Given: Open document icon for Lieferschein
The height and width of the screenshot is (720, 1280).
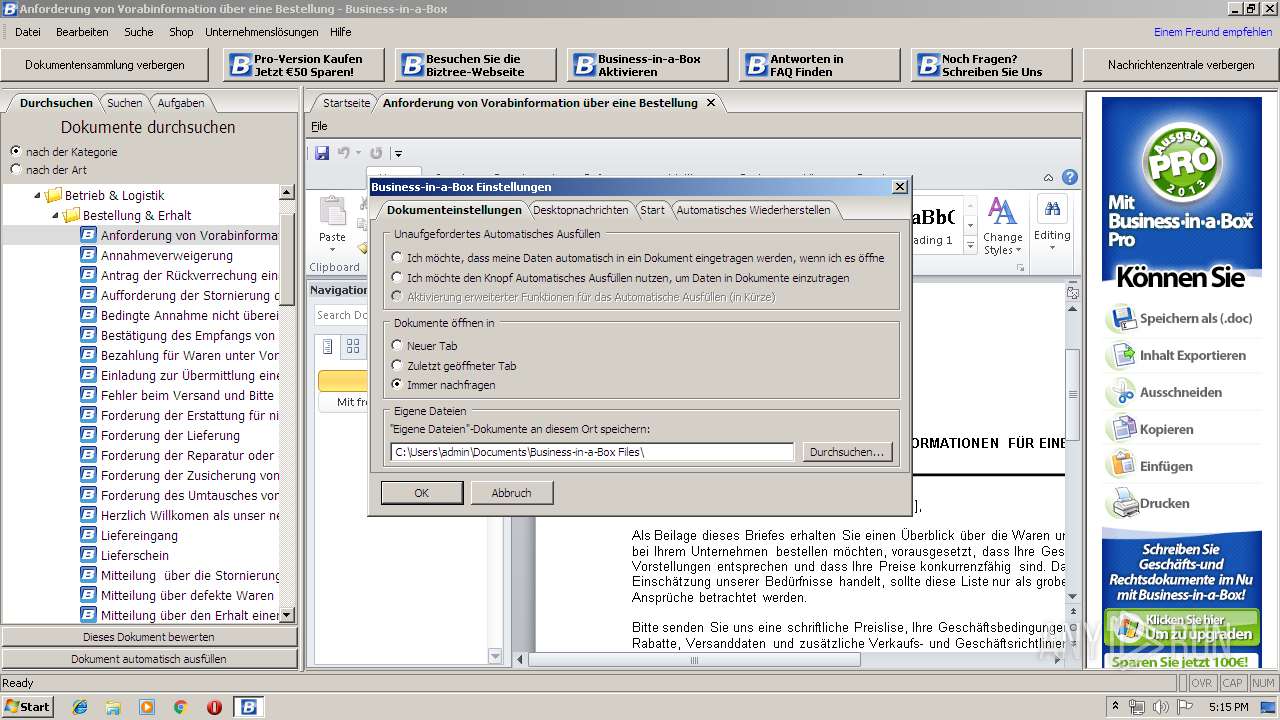Looking at the screenshot, I should pos(88,555).
